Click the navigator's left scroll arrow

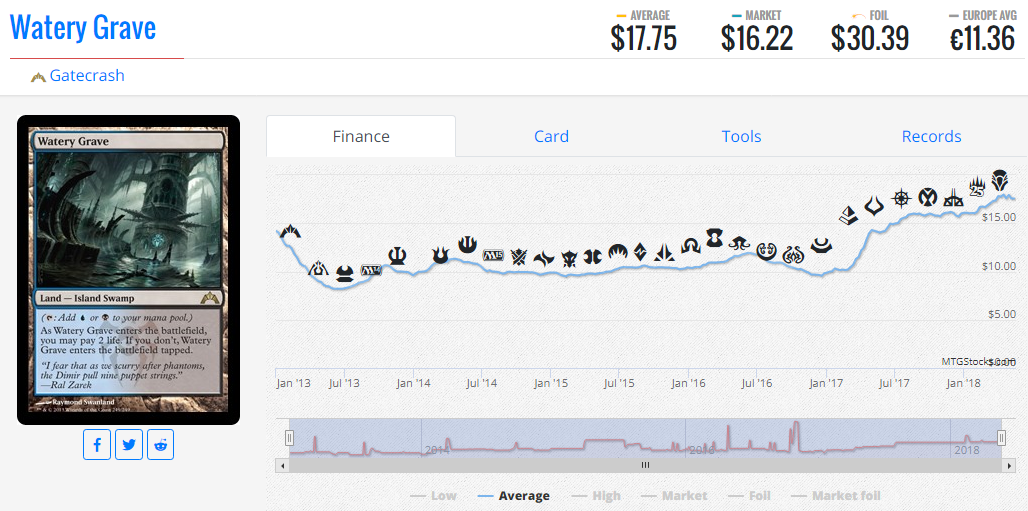click(283, 465)
